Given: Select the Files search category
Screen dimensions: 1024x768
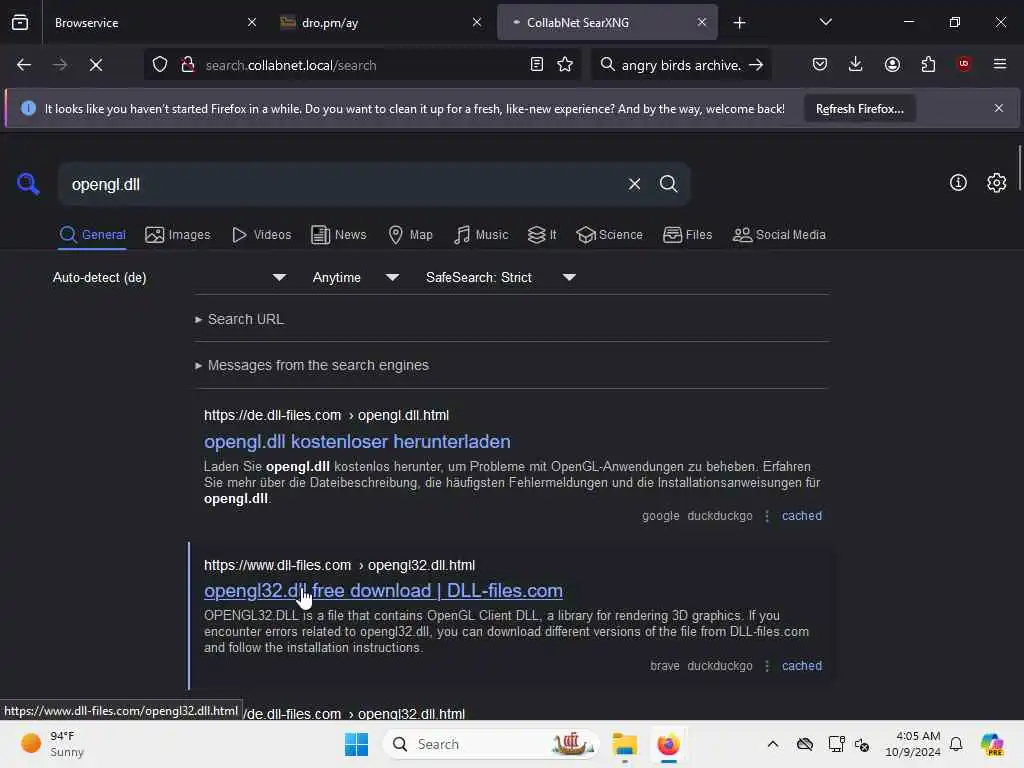Looking at the screenshot, I should point(687,235).
